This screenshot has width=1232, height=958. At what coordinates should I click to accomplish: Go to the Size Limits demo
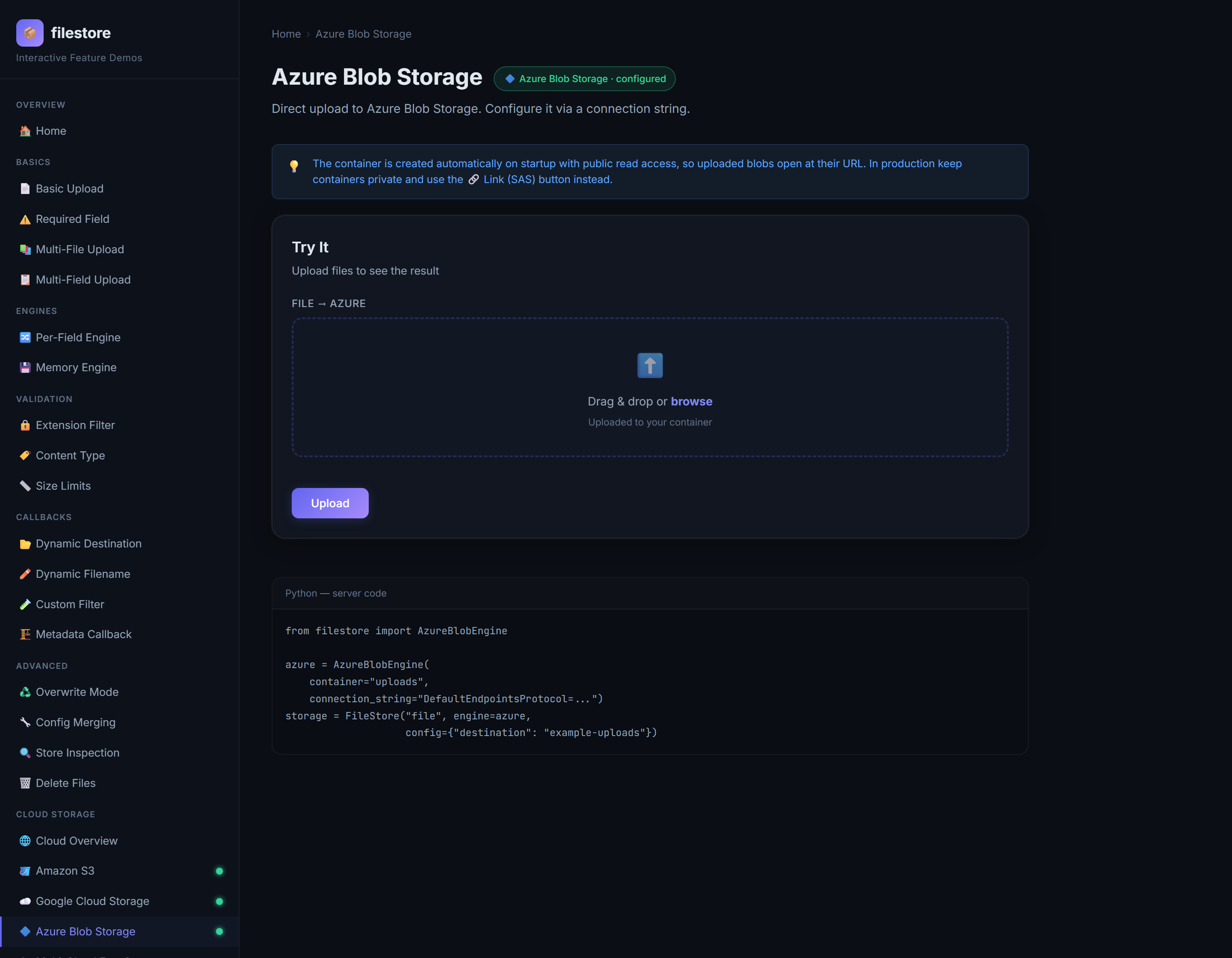120,485
